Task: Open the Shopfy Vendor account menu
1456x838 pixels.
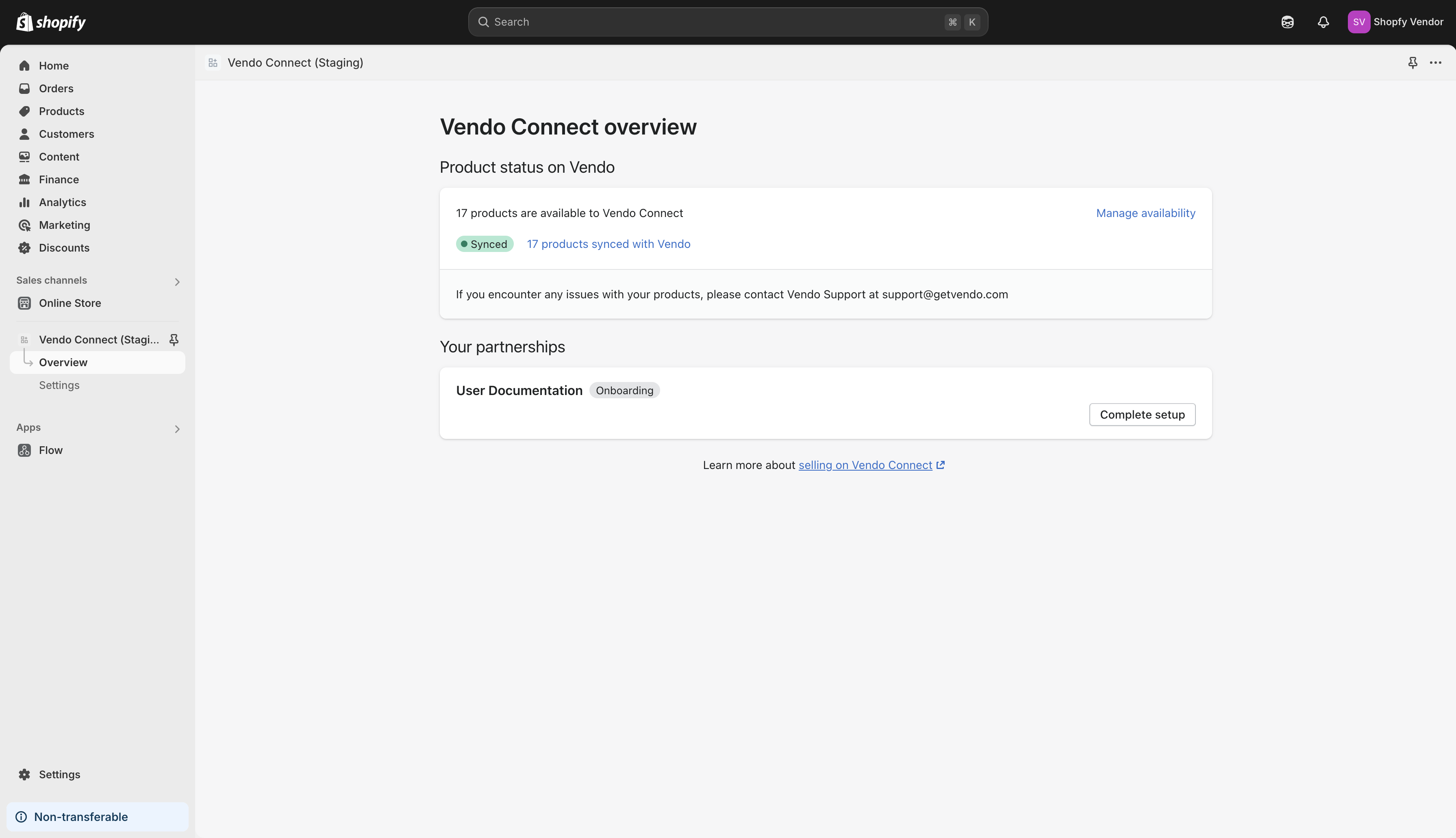Action: click(x=1395, y=22)
